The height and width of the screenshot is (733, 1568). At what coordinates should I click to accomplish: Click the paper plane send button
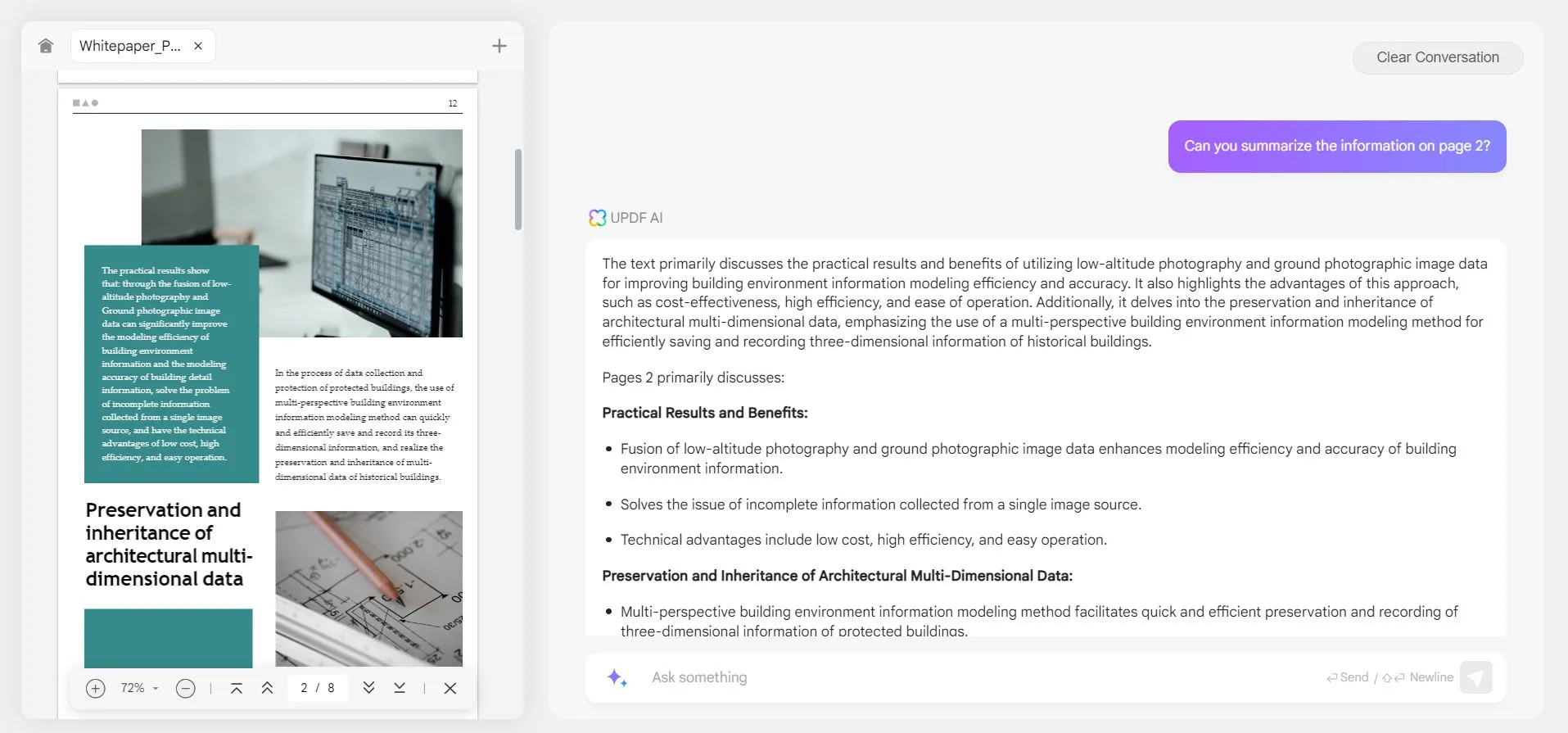tap(1475, 677)
